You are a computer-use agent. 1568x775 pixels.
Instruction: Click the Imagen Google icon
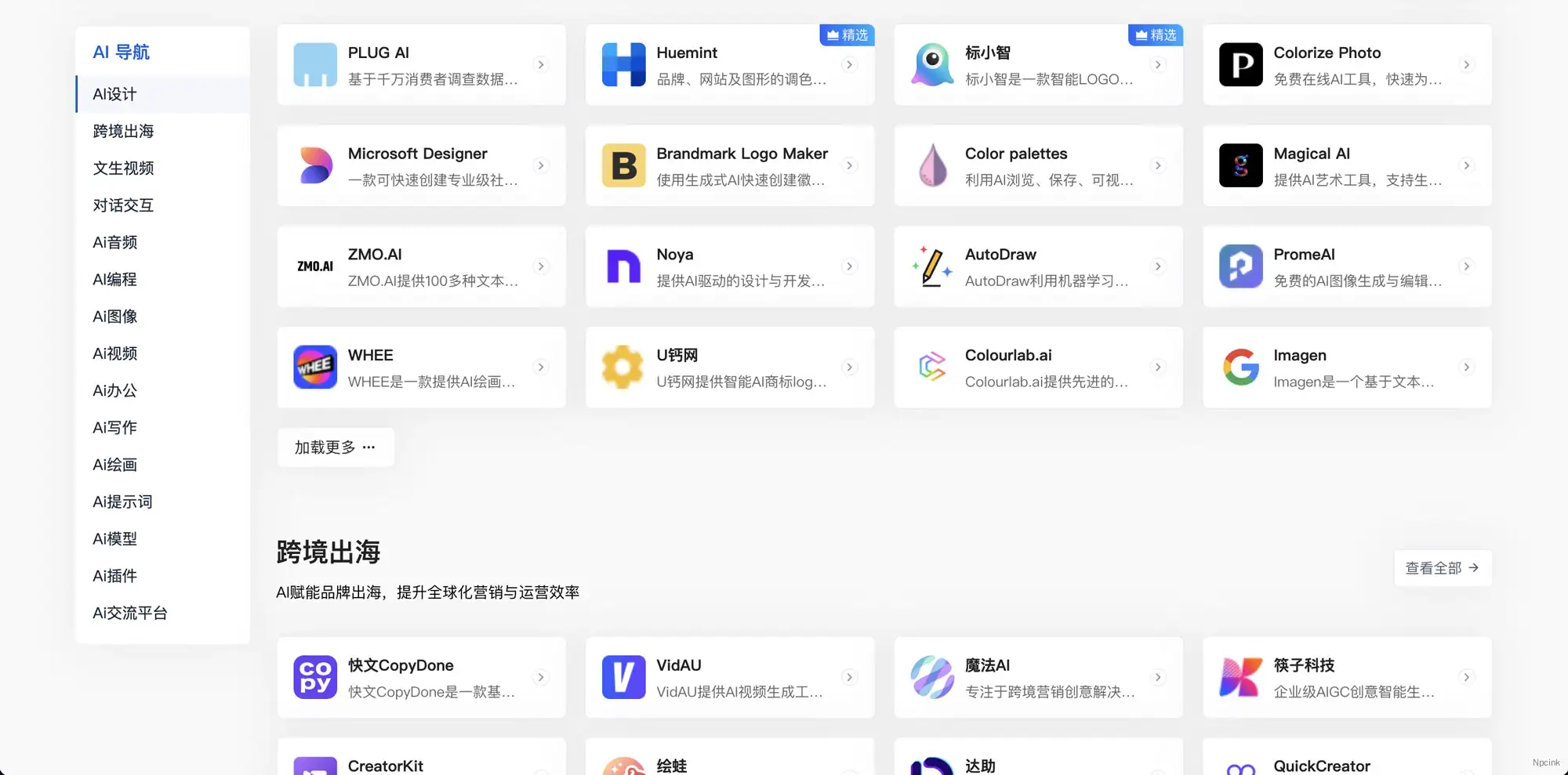[x=1240, y=367]
